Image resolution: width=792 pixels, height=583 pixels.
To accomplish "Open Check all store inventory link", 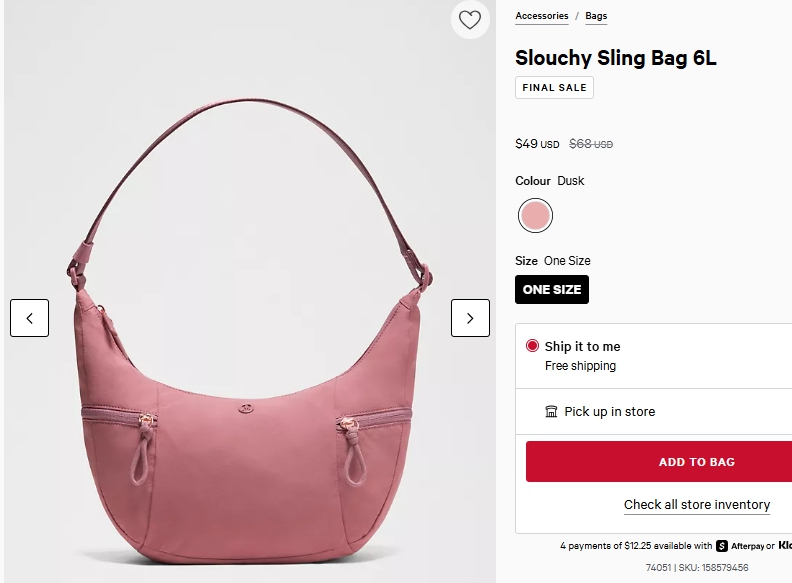I will (697, 505).
